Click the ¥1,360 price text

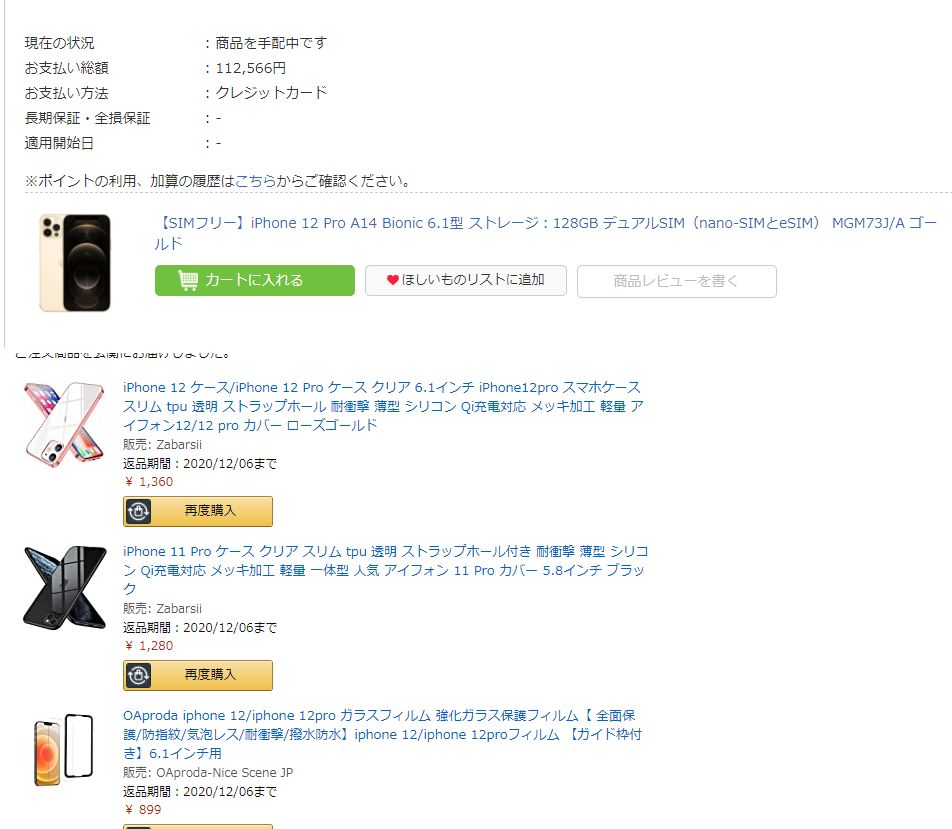click(149, 482)
